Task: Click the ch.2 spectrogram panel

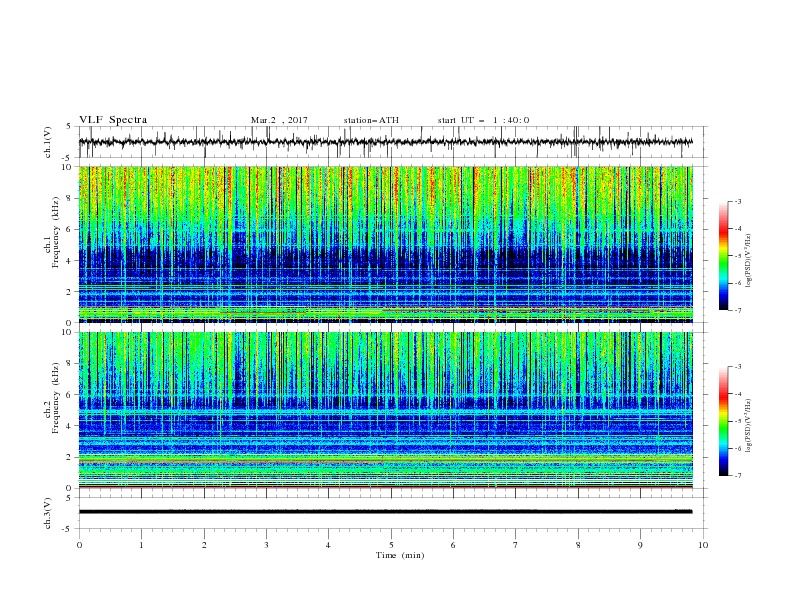Action: pos(386,410)
